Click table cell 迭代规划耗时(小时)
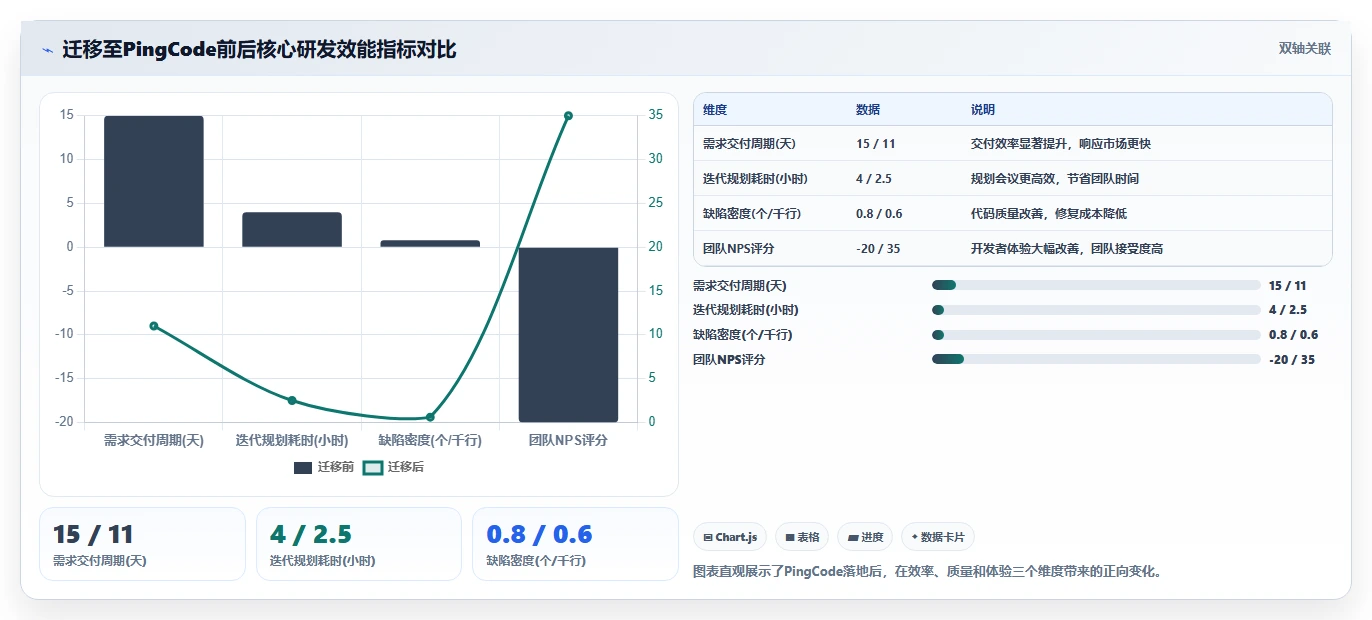The image size is (1372, 620). click(x=755, y=179)
